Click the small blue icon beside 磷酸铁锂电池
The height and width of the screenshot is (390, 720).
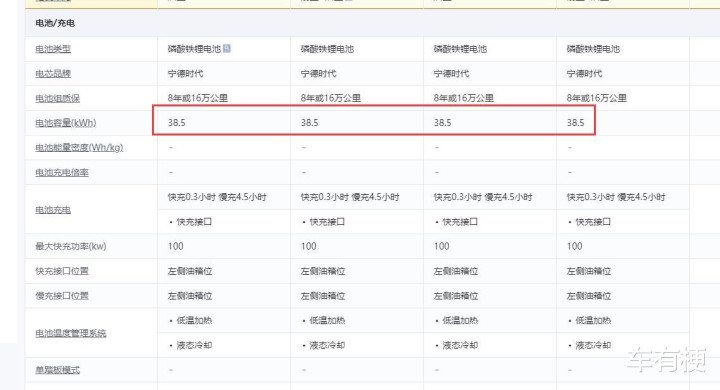226,48
